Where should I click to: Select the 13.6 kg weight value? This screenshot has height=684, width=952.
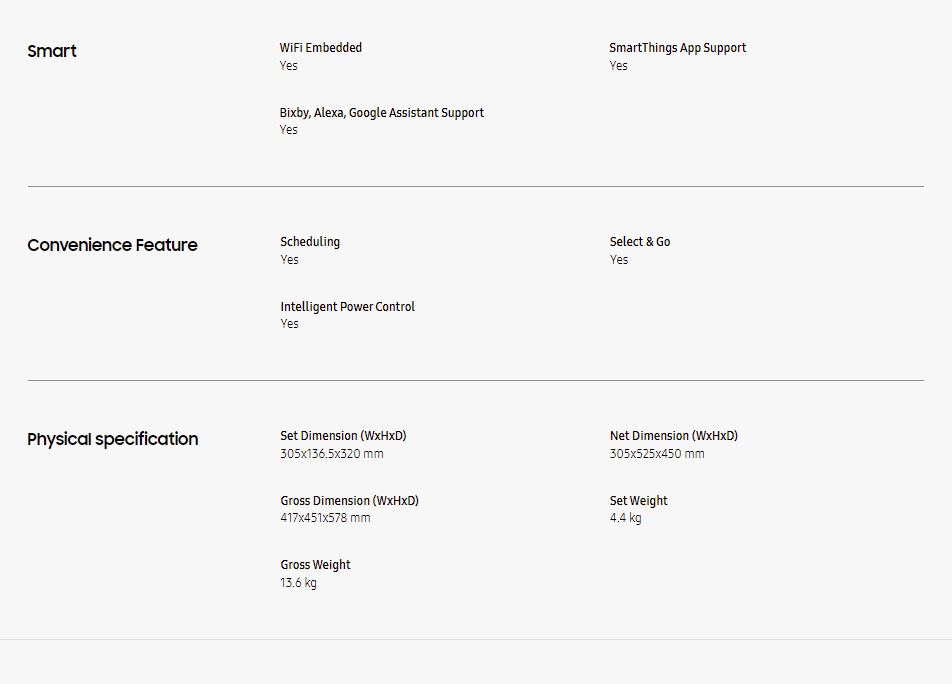click(298, 583)
